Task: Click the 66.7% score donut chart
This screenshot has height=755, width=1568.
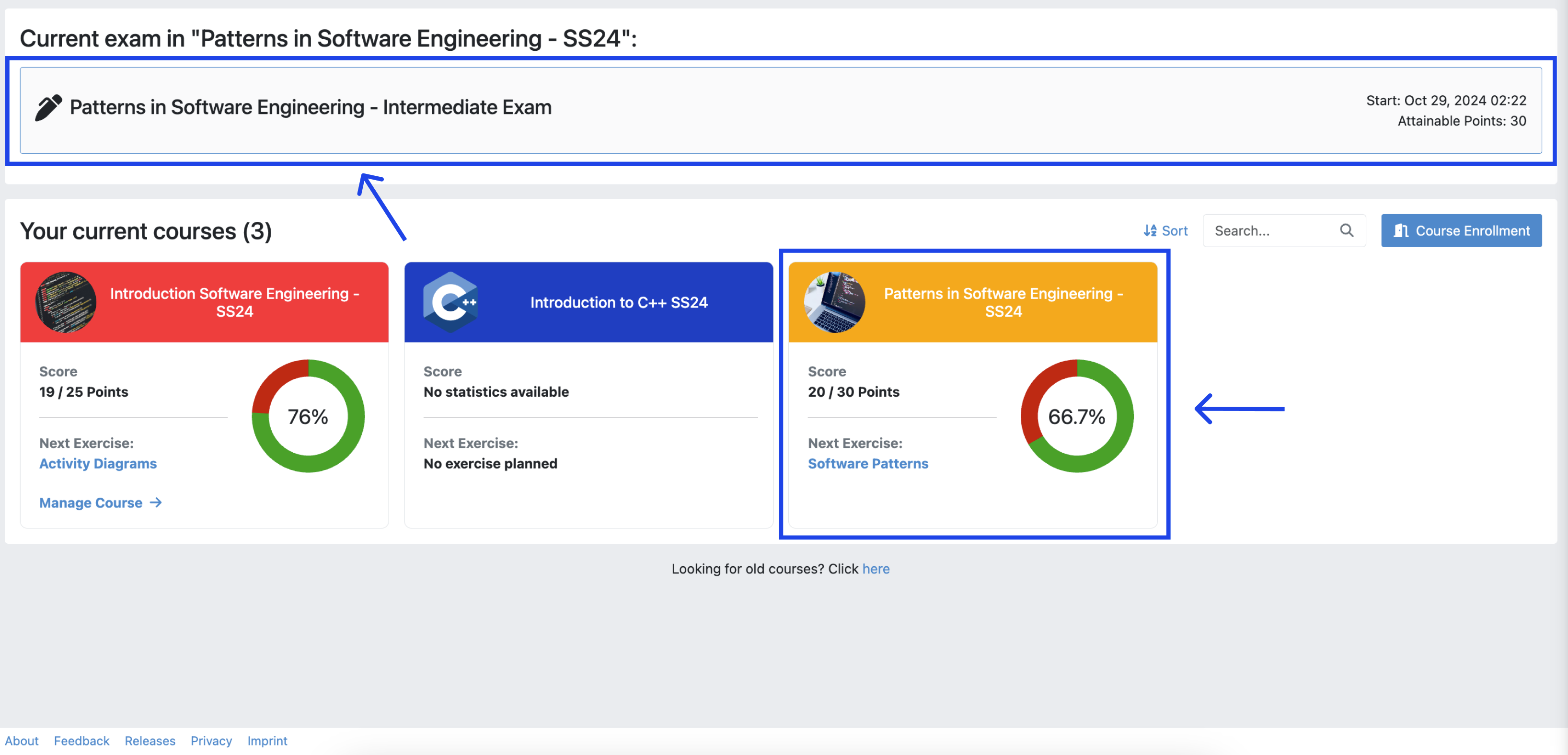Action: tap(1076, 416)
